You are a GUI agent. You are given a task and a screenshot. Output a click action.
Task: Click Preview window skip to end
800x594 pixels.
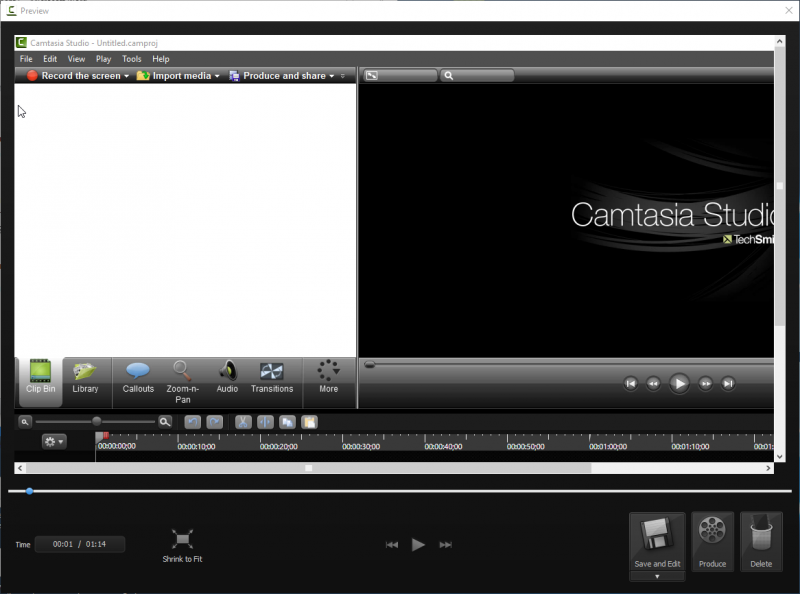(445, 544)
